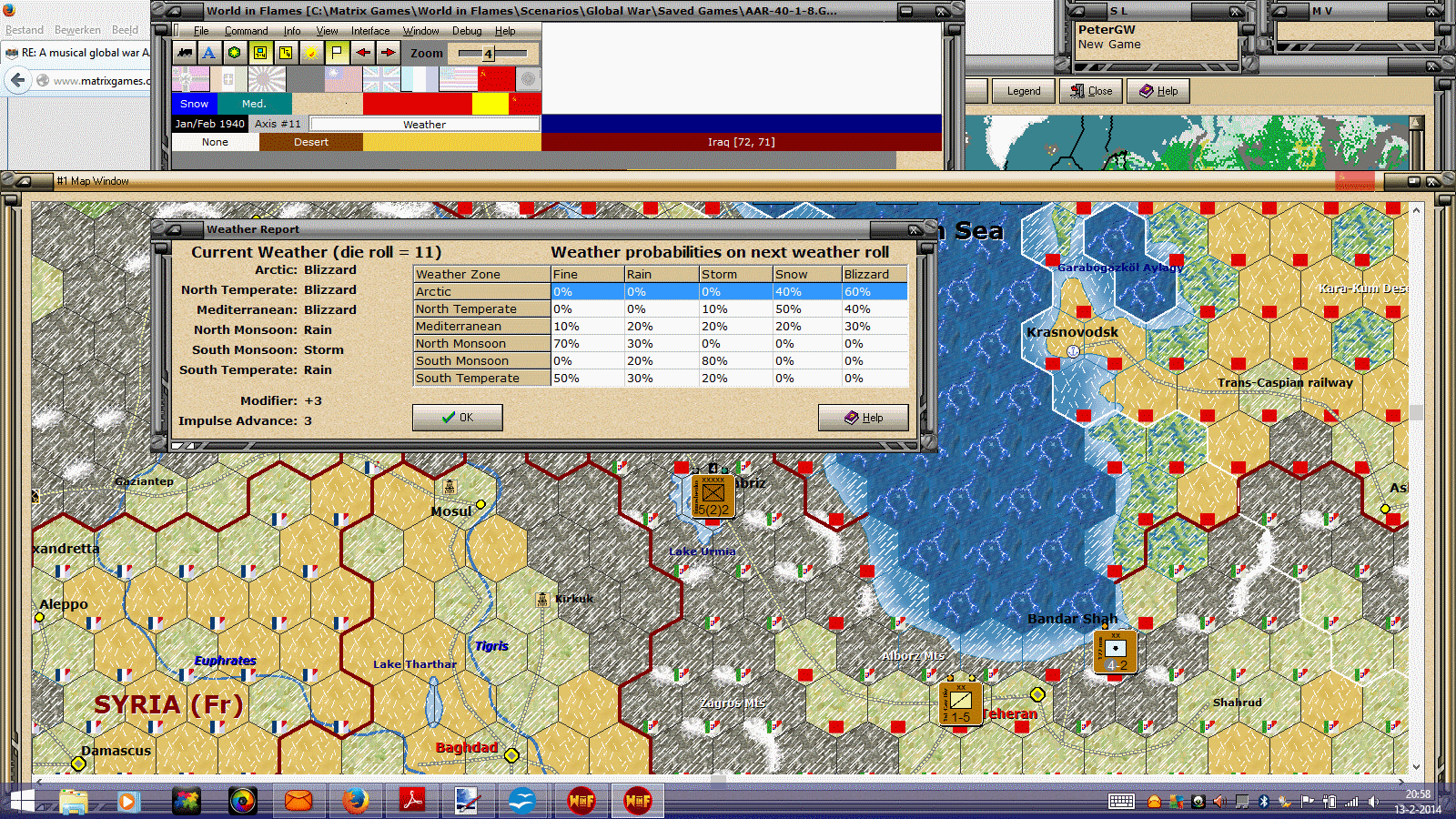Open File Explorer from the taskbar
1456x819 pixels.
tap(74, 801)
